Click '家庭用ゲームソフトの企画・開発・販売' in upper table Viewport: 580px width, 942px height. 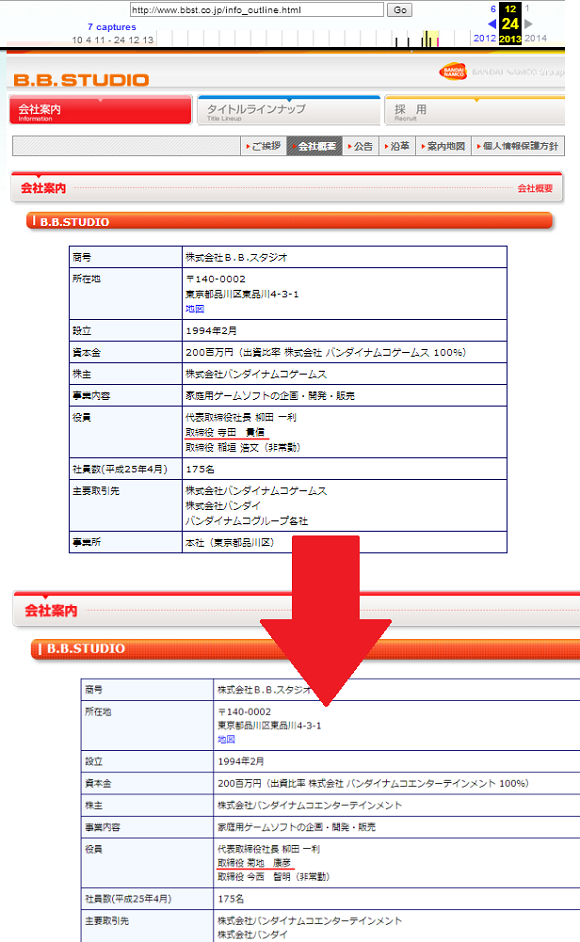tap(270, 395)
